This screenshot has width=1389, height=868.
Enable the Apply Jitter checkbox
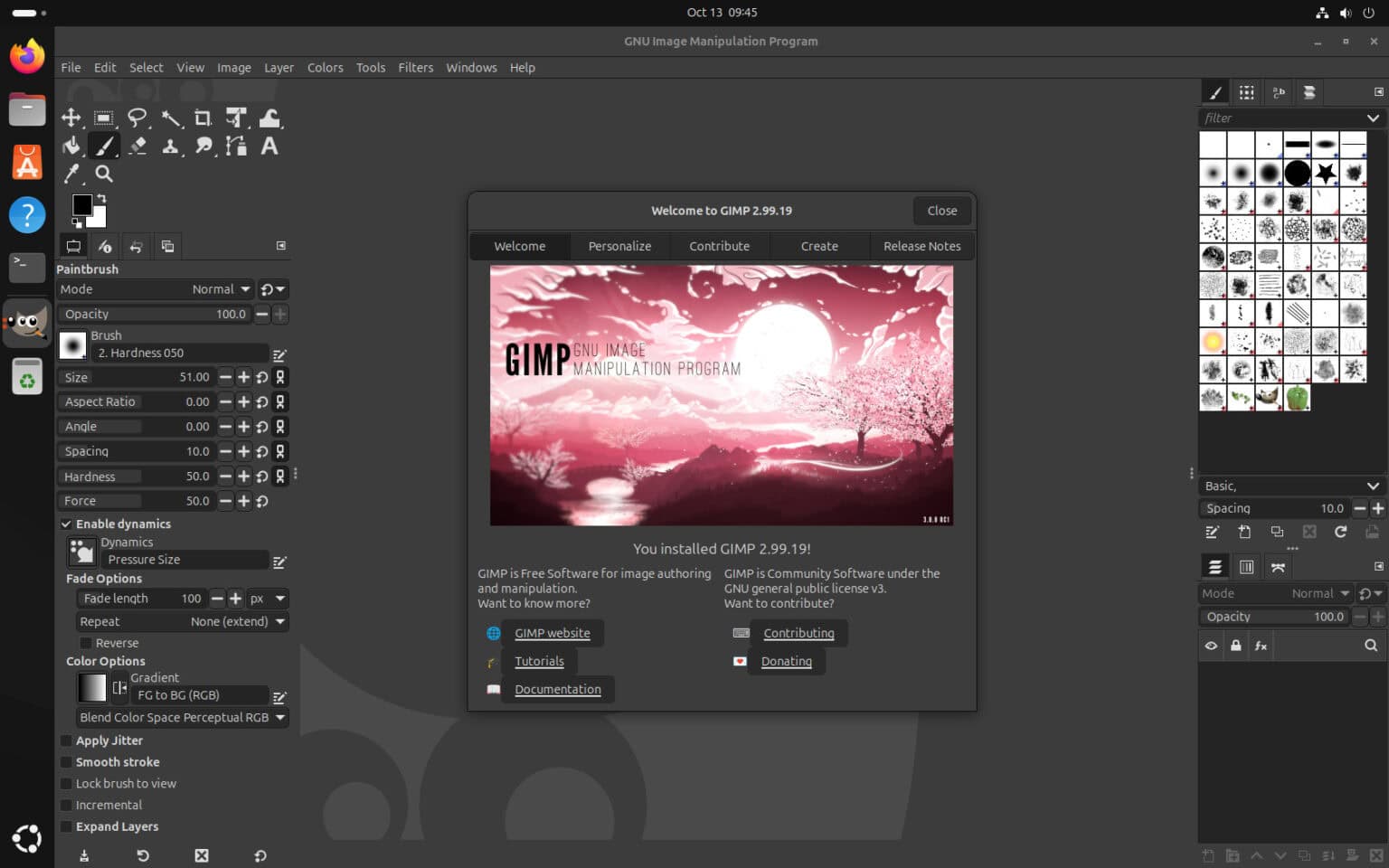[66, 741]
